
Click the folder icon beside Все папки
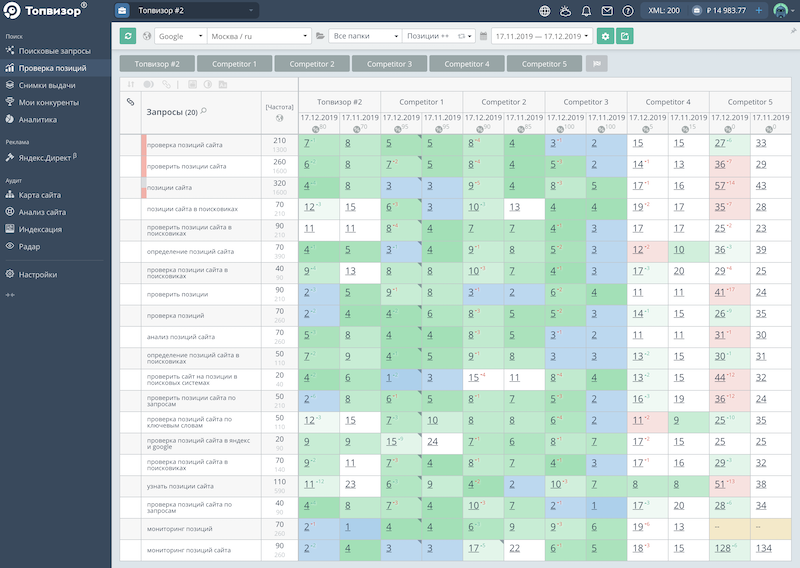pos(320,36)
